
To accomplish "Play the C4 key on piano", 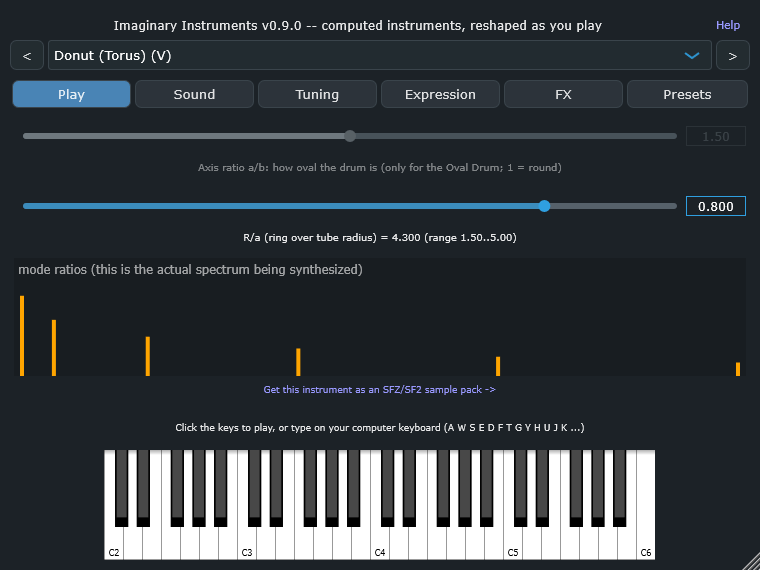I will pos(380,543).
